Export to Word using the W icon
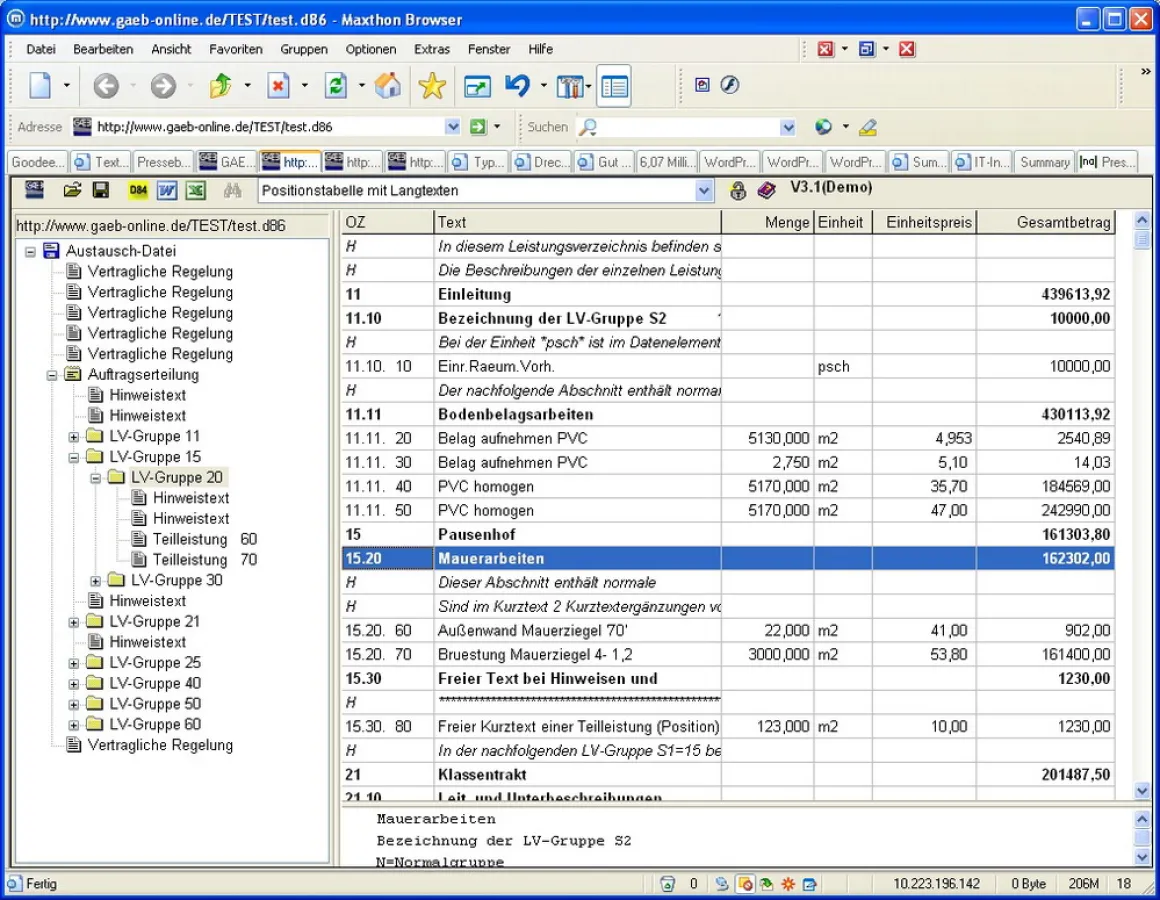Viewport: 1160px width, 900px height. (x=167, y=190)
